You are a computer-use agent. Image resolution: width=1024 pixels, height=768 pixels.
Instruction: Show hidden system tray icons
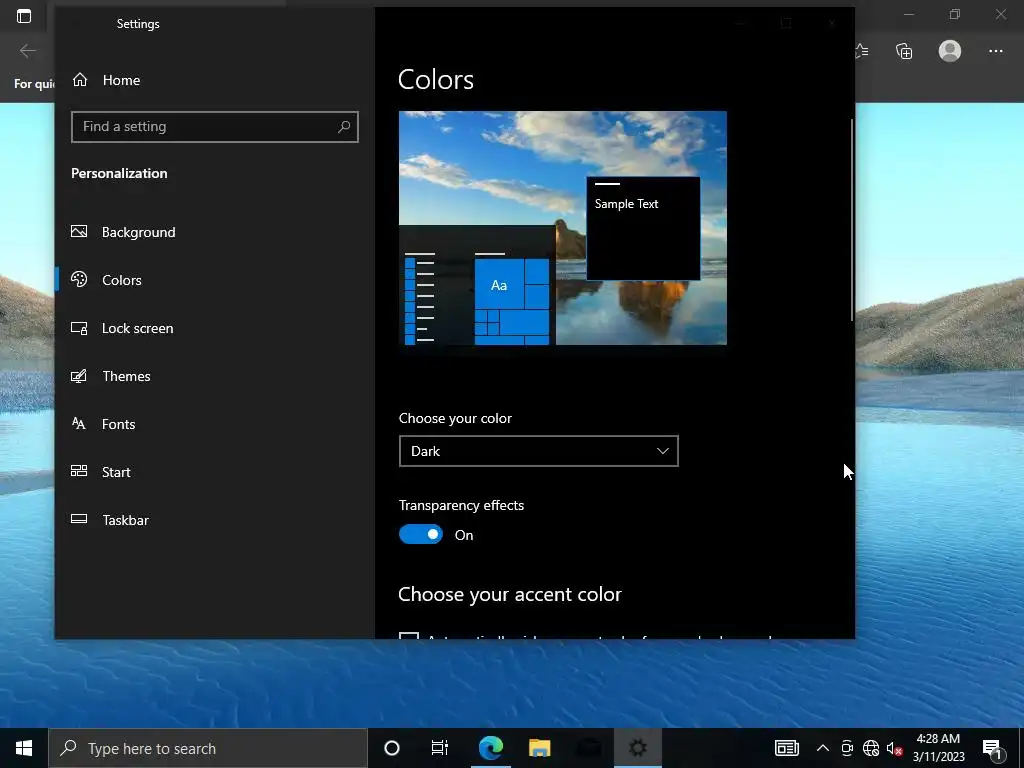[x=823, y=748]
